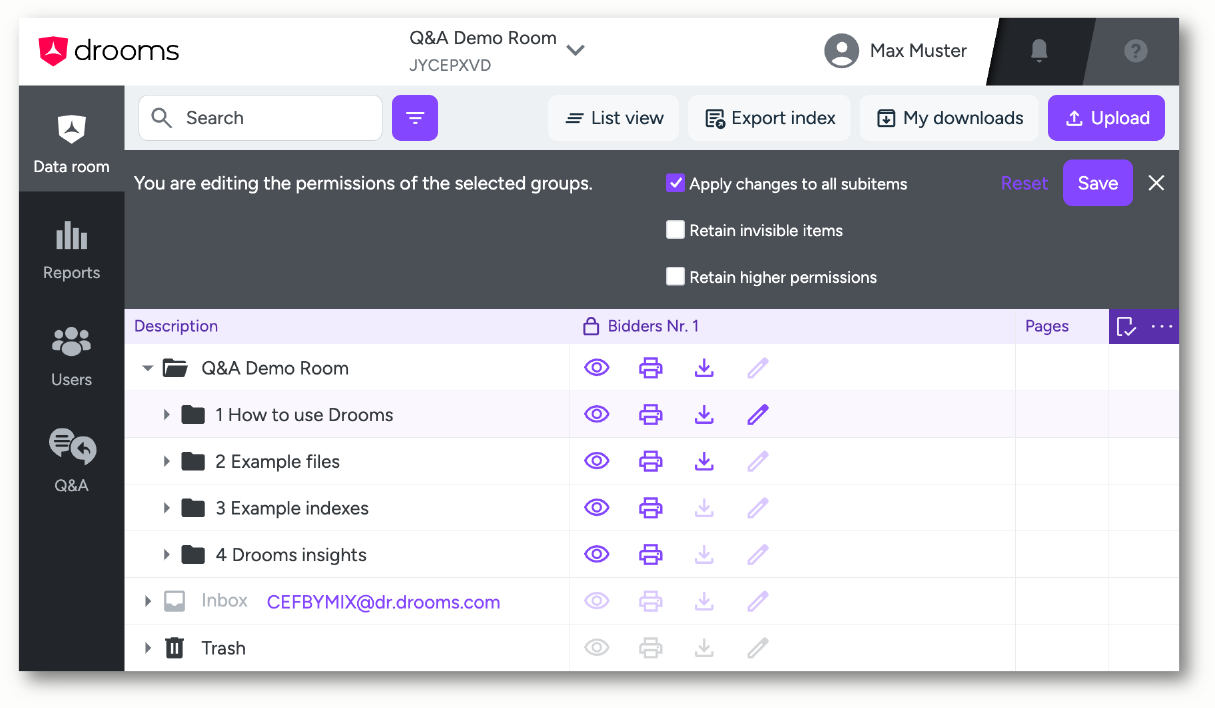1215x708 pixels.
Task: Toggle edit pencil for 1 How to use Drooms
Action: tap(758, 414)
